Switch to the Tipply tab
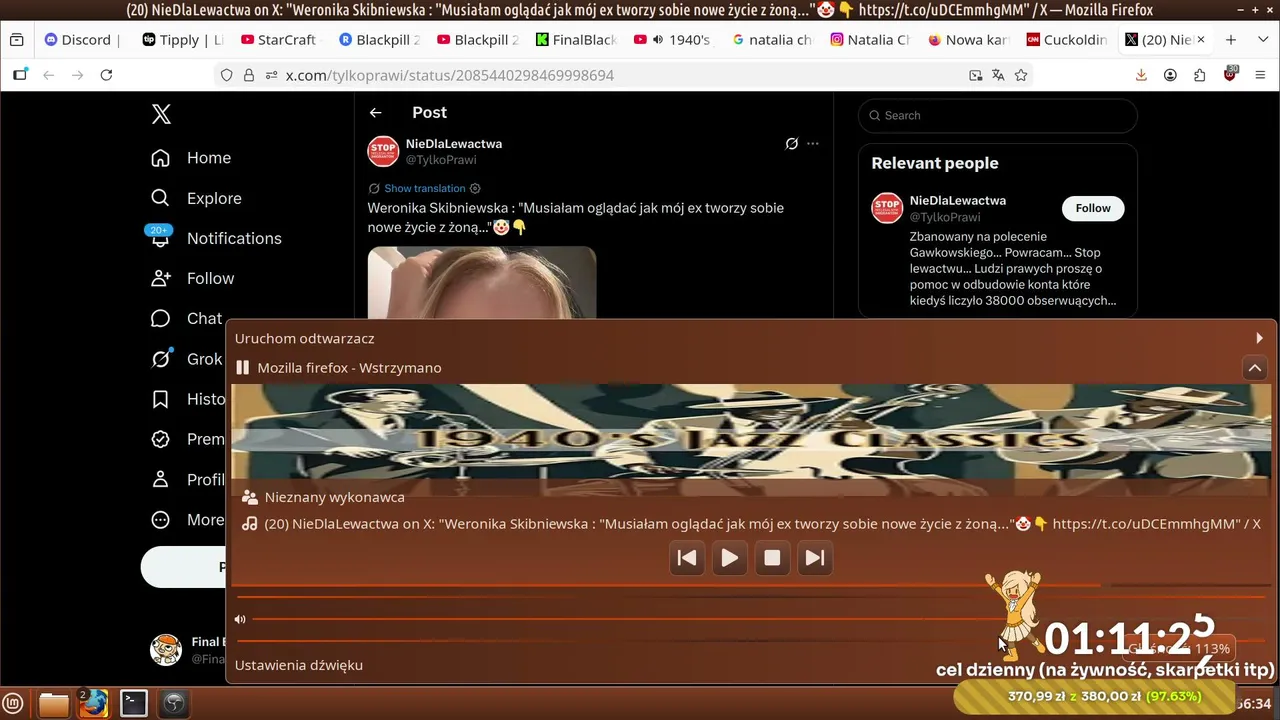The height and width of the screenshot is (720, 1280). tap(183, 40)
